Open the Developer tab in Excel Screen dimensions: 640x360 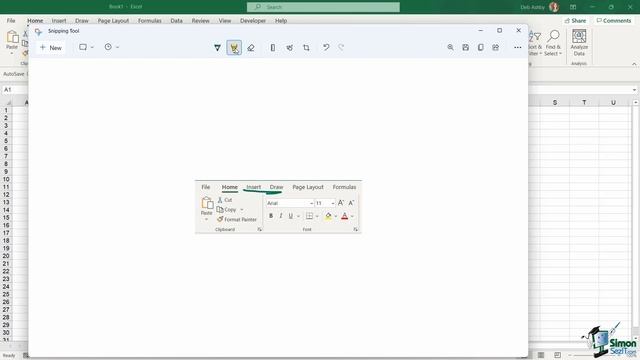point(253,20)
